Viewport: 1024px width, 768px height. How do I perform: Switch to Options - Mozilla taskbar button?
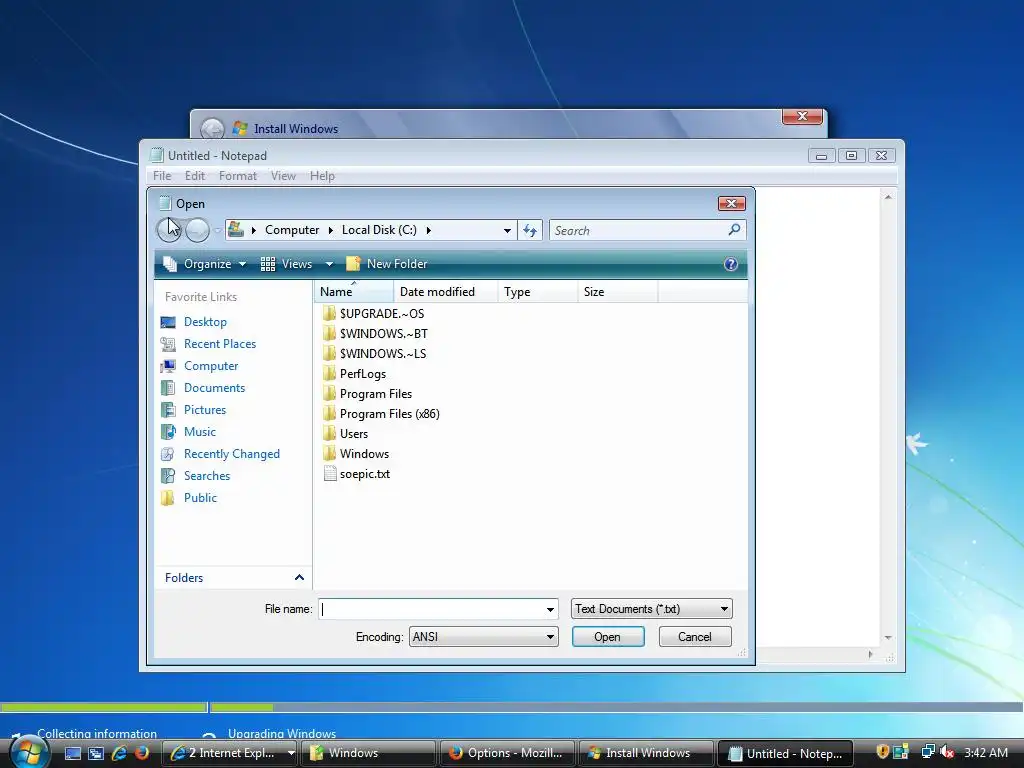tap(507, 753)
